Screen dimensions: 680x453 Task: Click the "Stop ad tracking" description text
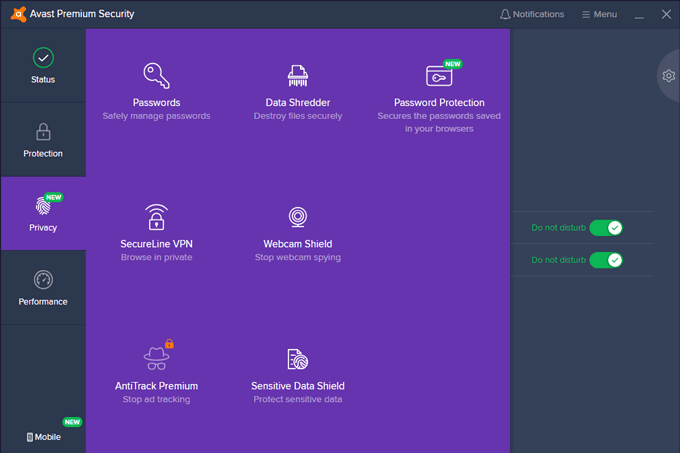156,400
